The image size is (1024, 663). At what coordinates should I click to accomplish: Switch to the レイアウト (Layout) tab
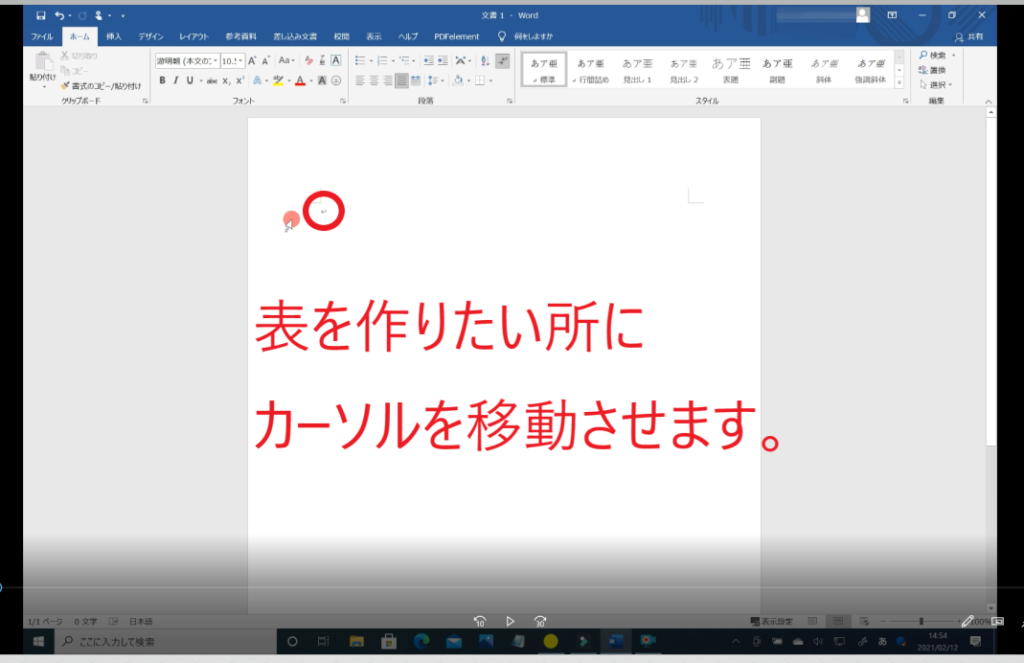click(193, 36)
